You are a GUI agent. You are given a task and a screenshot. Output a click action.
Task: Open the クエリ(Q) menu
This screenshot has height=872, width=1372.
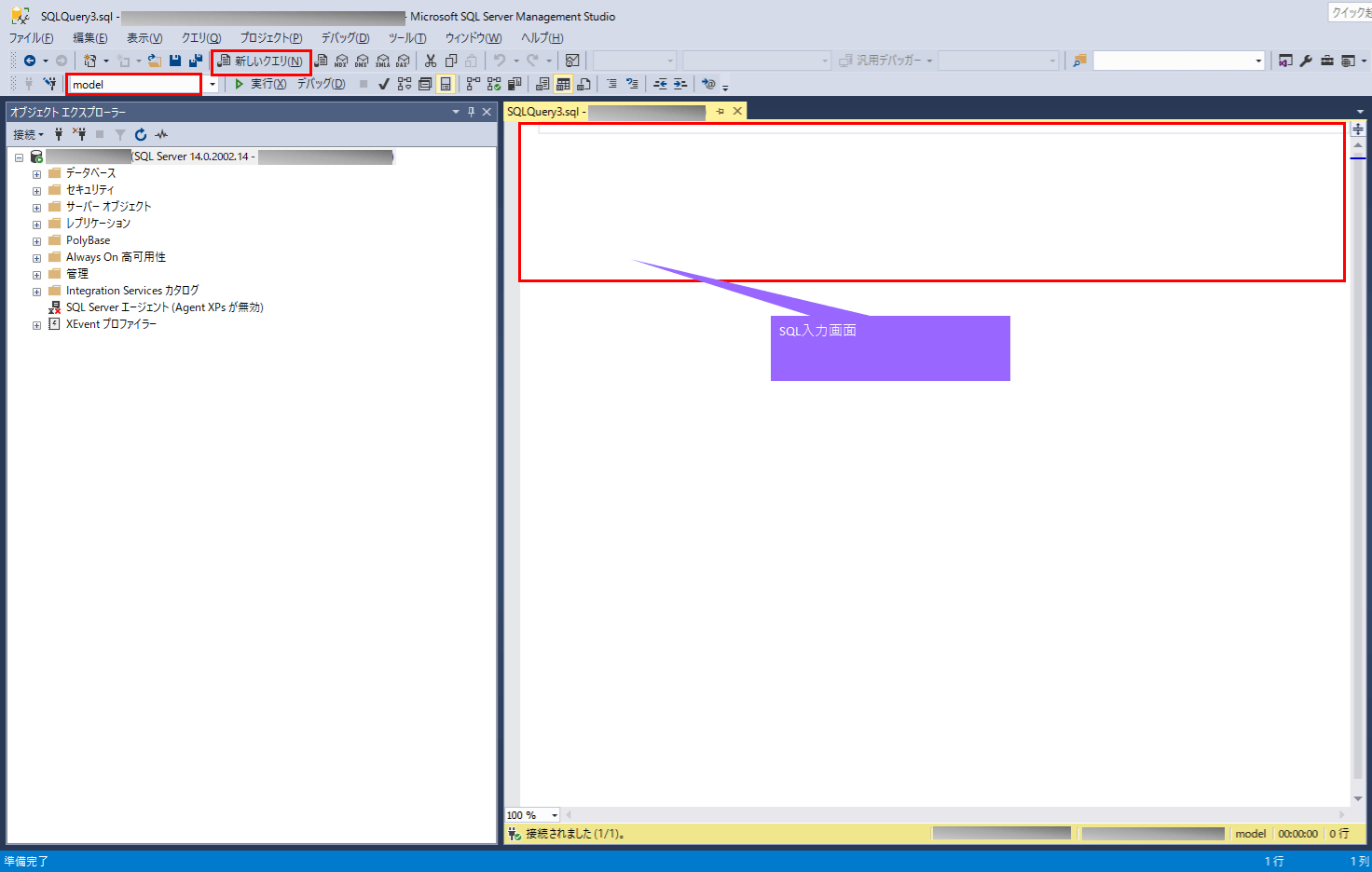201,38
